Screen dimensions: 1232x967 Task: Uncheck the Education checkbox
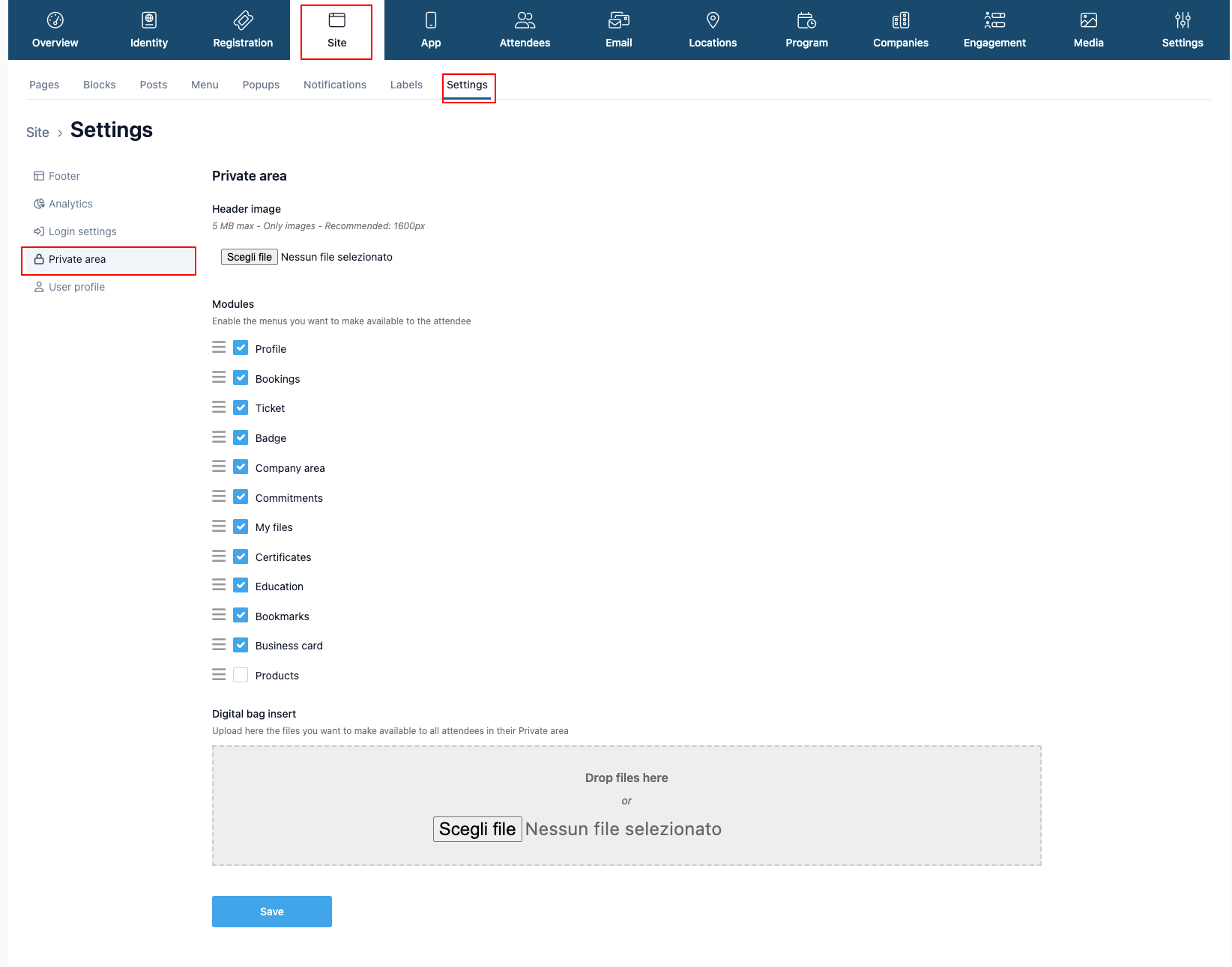(241, 585)
